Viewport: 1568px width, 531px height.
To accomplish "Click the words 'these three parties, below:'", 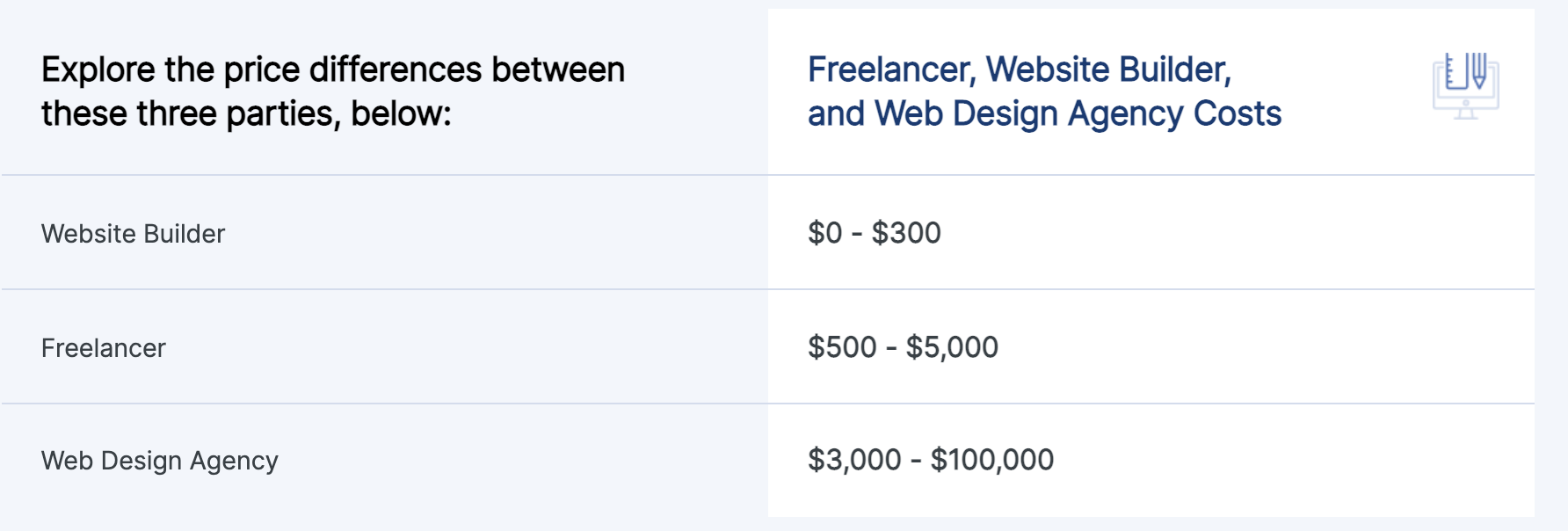I will click(x=246, y=113).
